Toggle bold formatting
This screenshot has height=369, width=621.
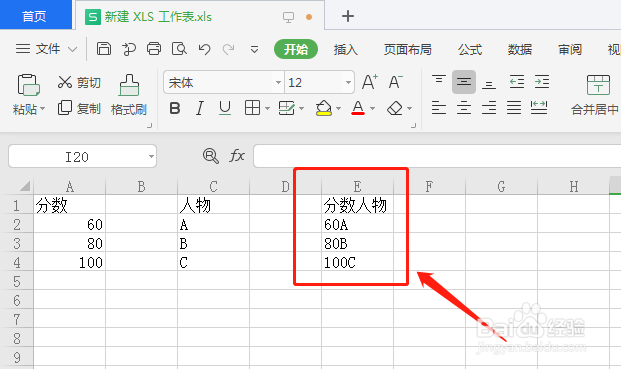(175, 108)
